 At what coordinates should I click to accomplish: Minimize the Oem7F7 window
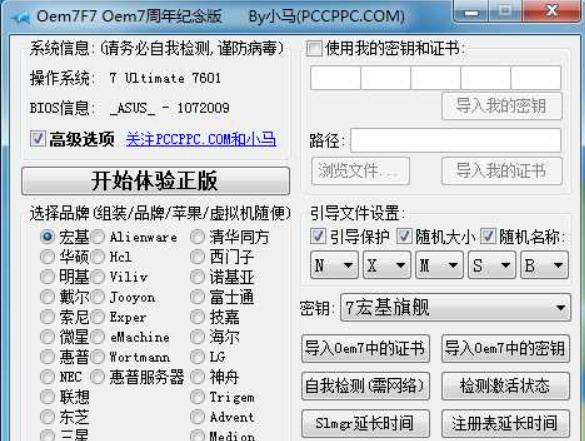coord(471,11)
